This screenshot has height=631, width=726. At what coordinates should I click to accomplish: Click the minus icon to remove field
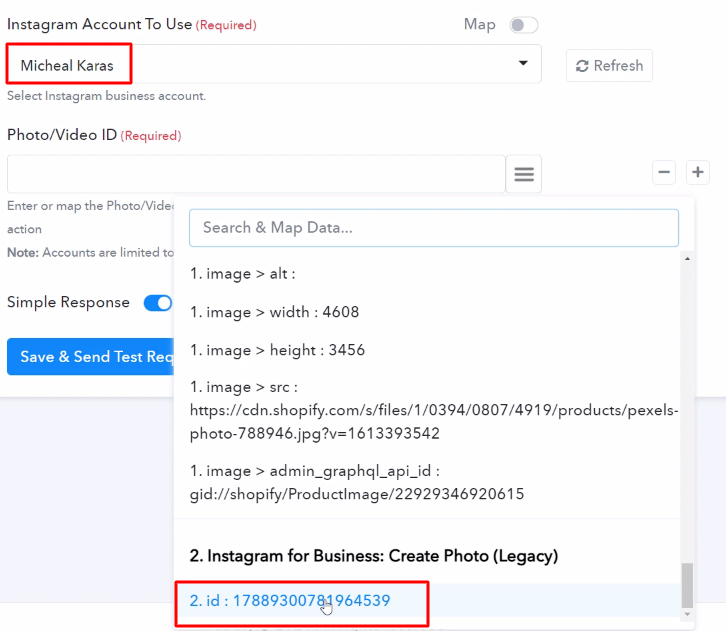664,172
